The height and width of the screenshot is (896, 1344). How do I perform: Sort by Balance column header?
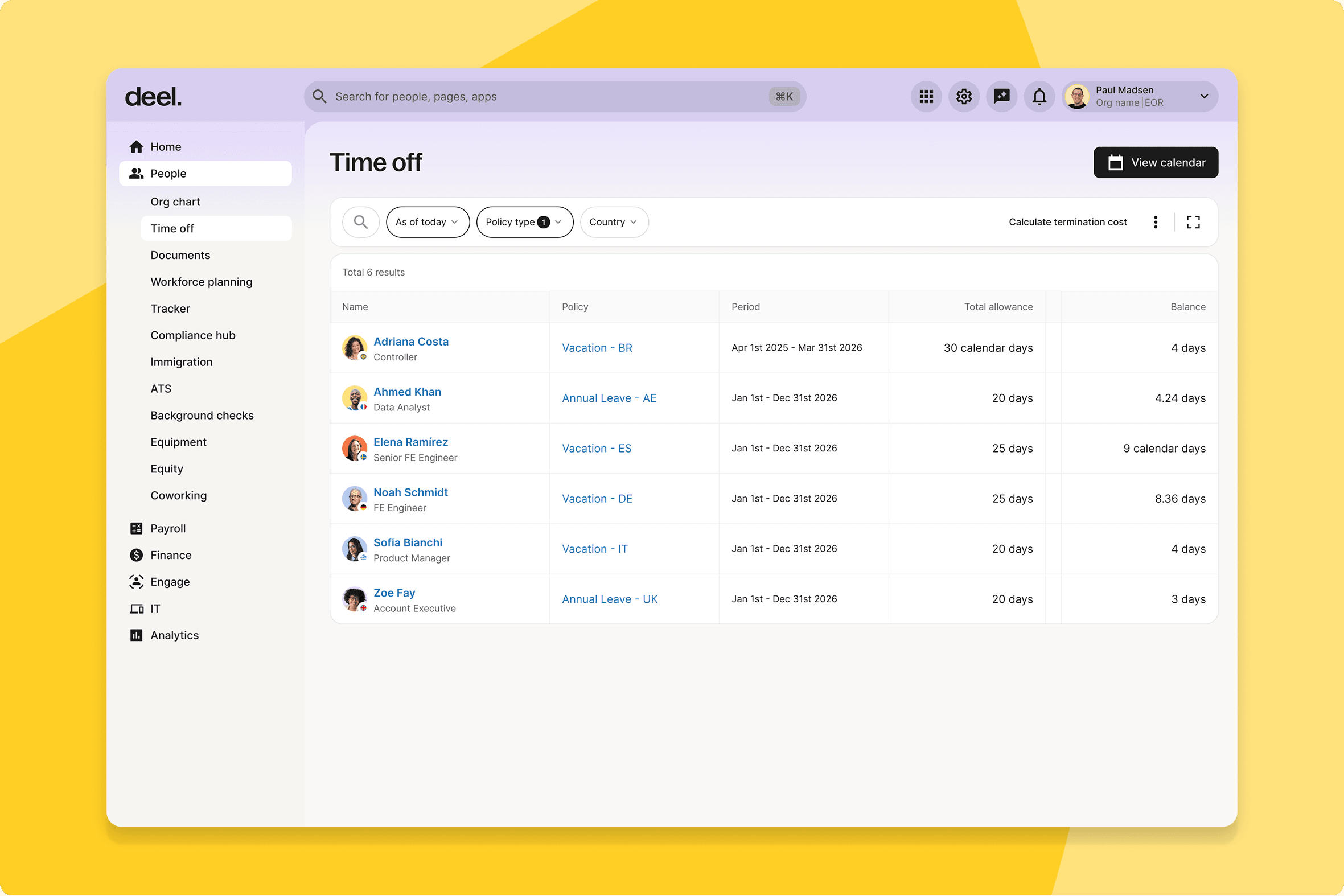1188,307
